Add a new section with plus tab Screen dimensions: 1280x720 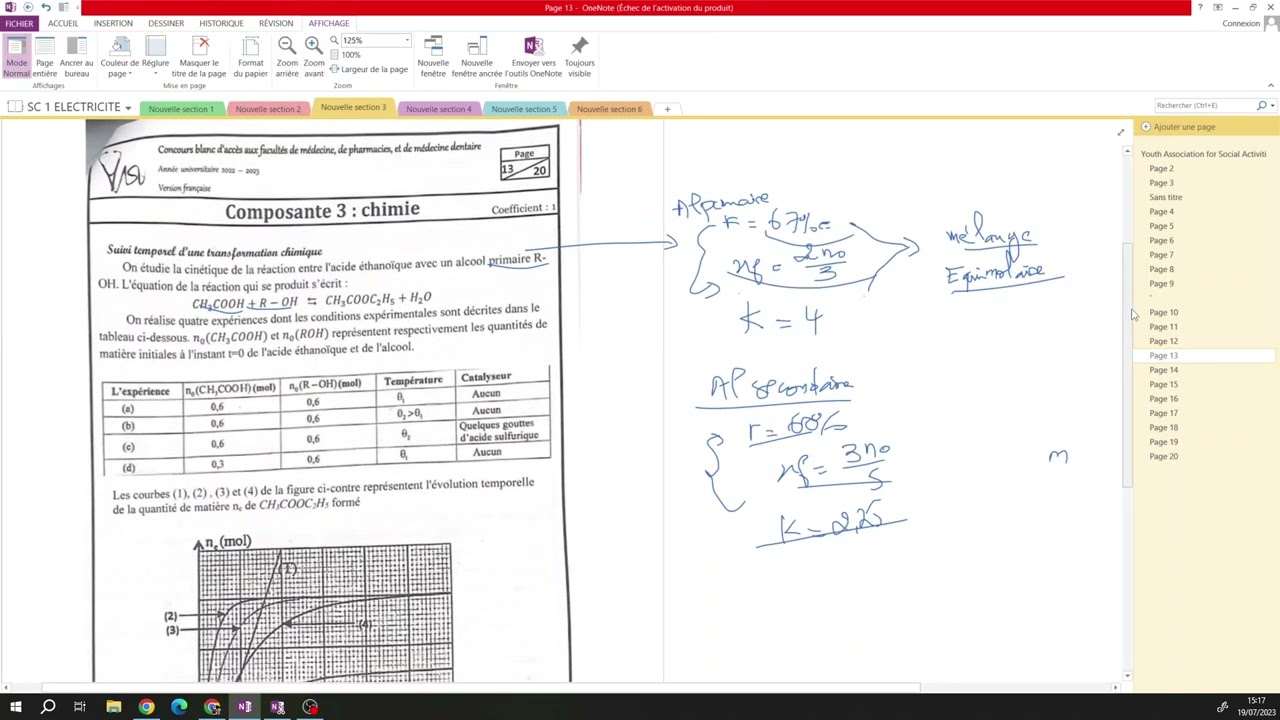point(667,109)
